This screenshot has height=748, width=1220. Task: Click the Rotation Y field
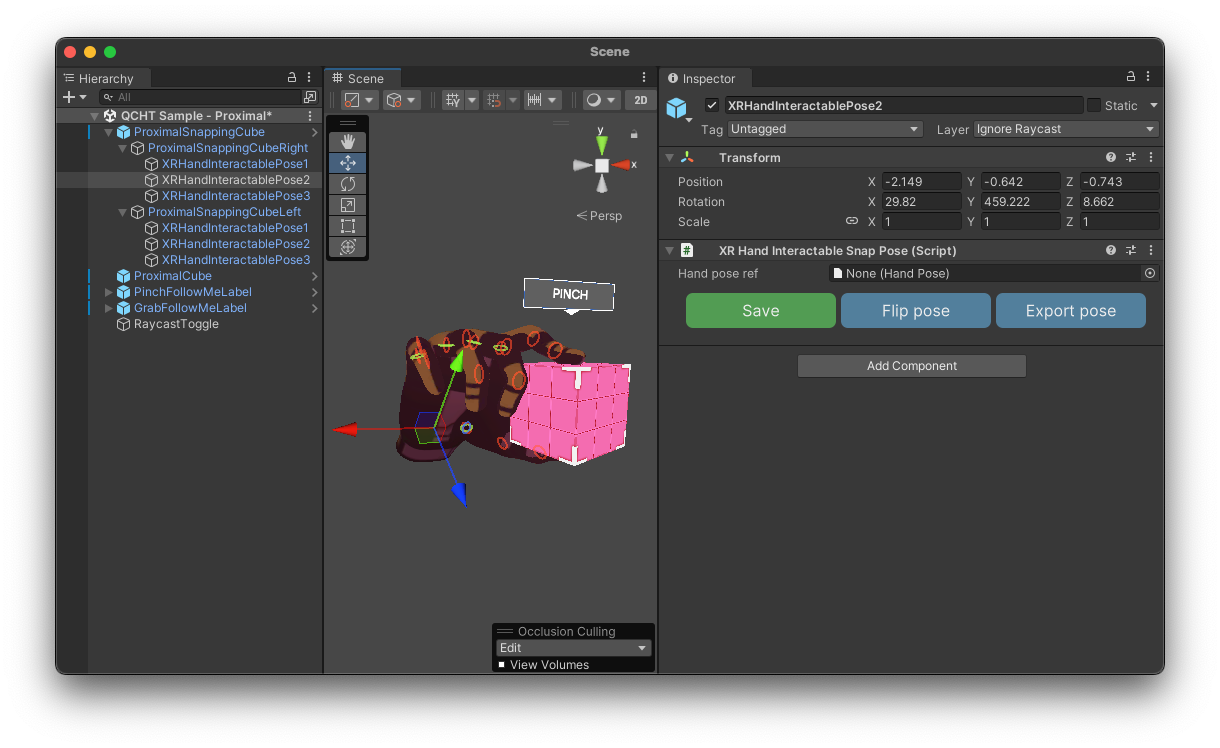pos(1020,202)
